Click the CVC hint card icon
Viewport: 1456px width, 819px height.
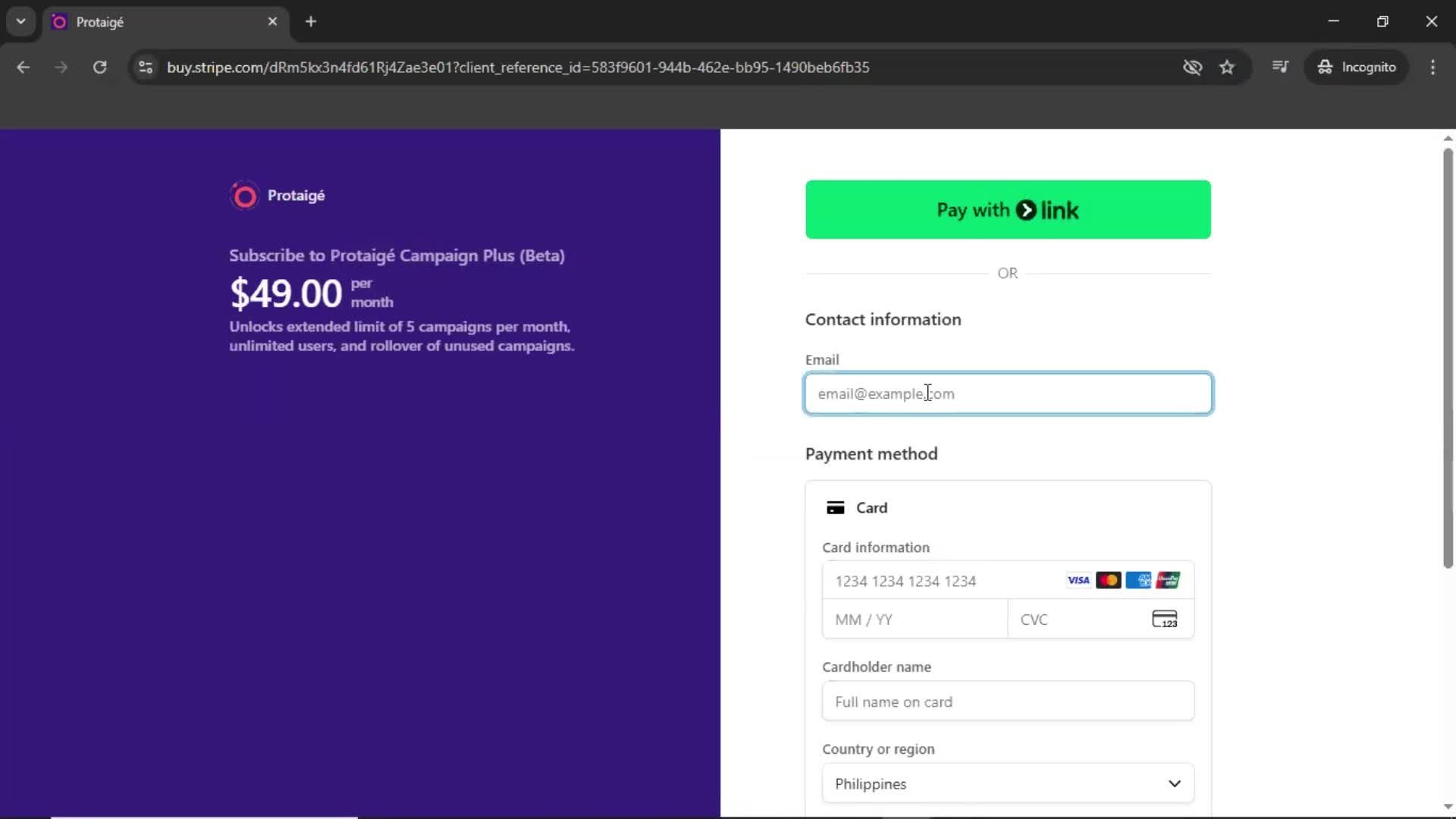pos(1165,619)
